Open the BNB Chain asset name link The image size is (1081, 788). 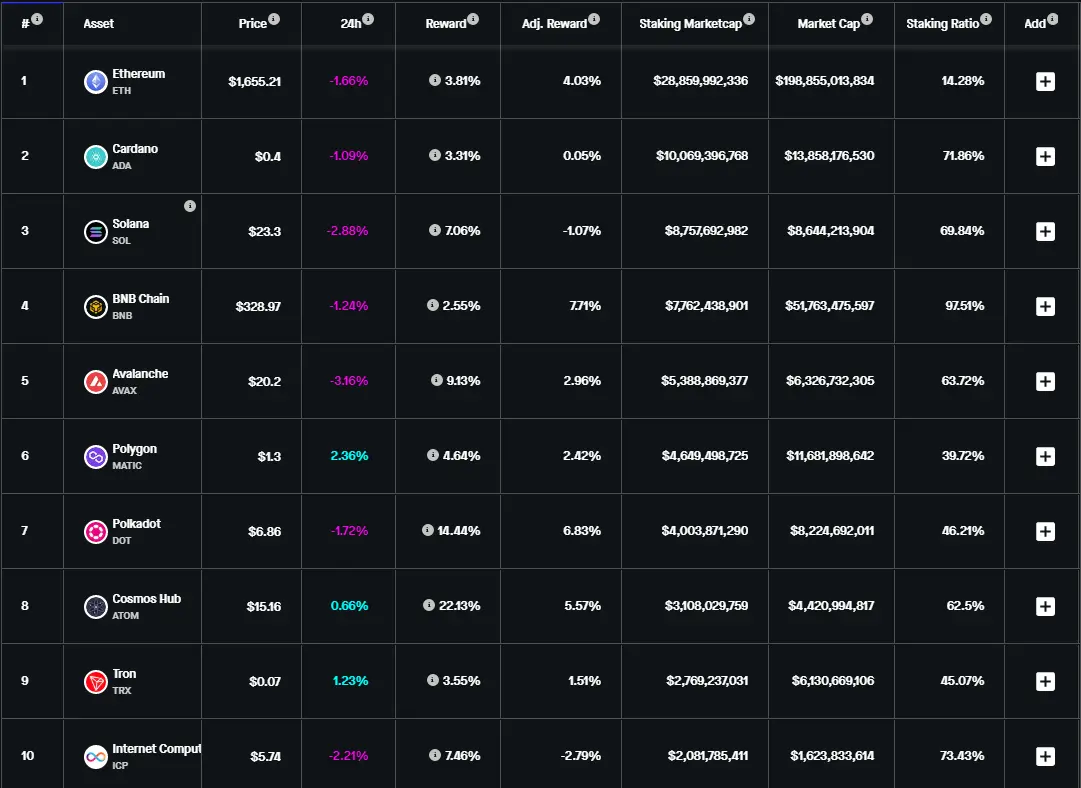coord(141,299)
